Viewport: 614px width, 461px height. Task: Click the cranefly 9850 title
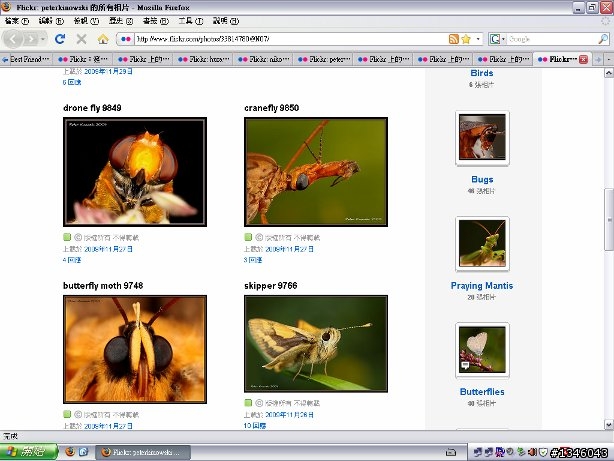(271, 108)
